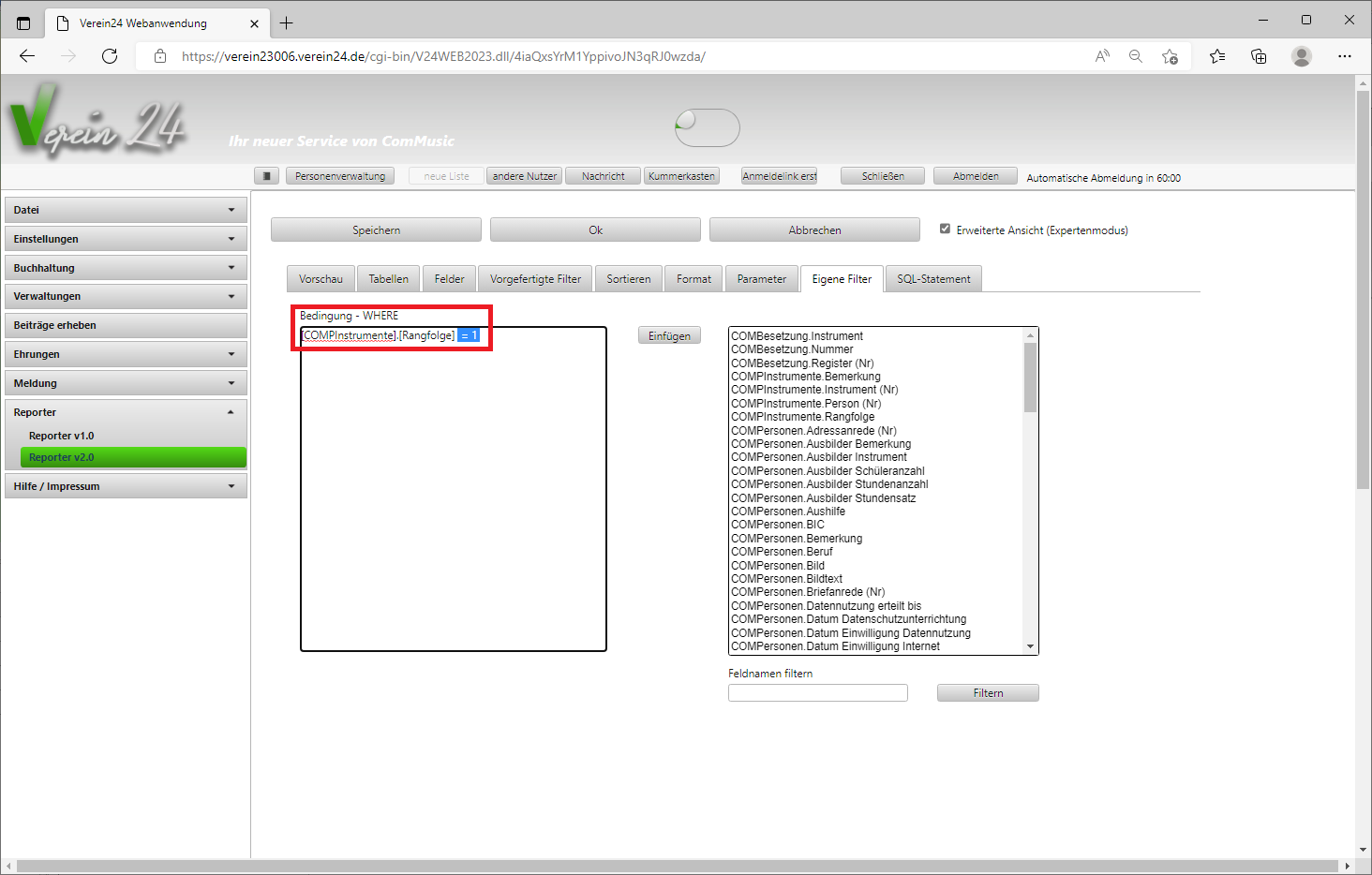Switch to the SQL-Statement tab

click(933, 279)
